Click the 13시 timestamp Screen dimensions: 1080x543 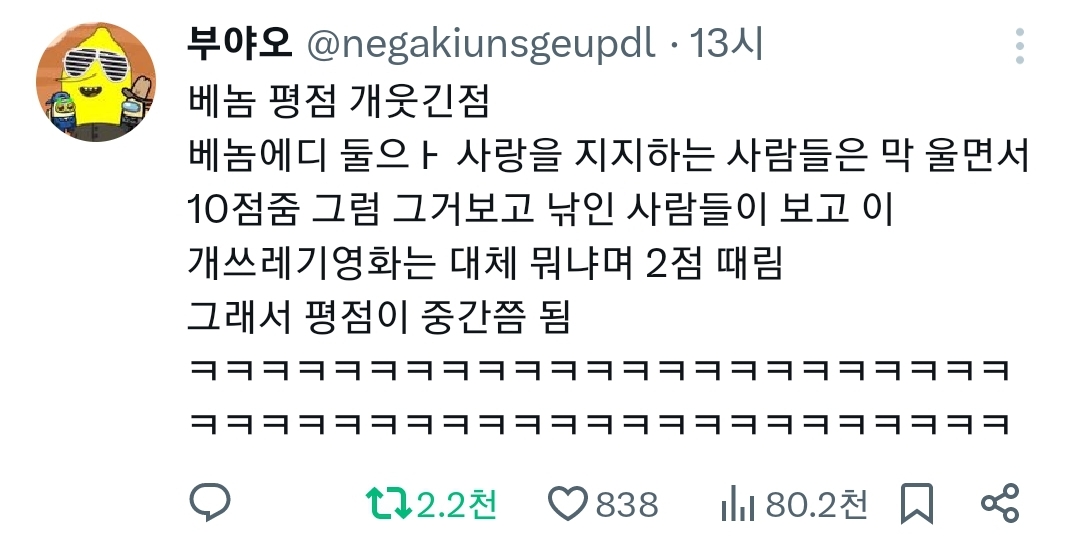tap(726, 45)
